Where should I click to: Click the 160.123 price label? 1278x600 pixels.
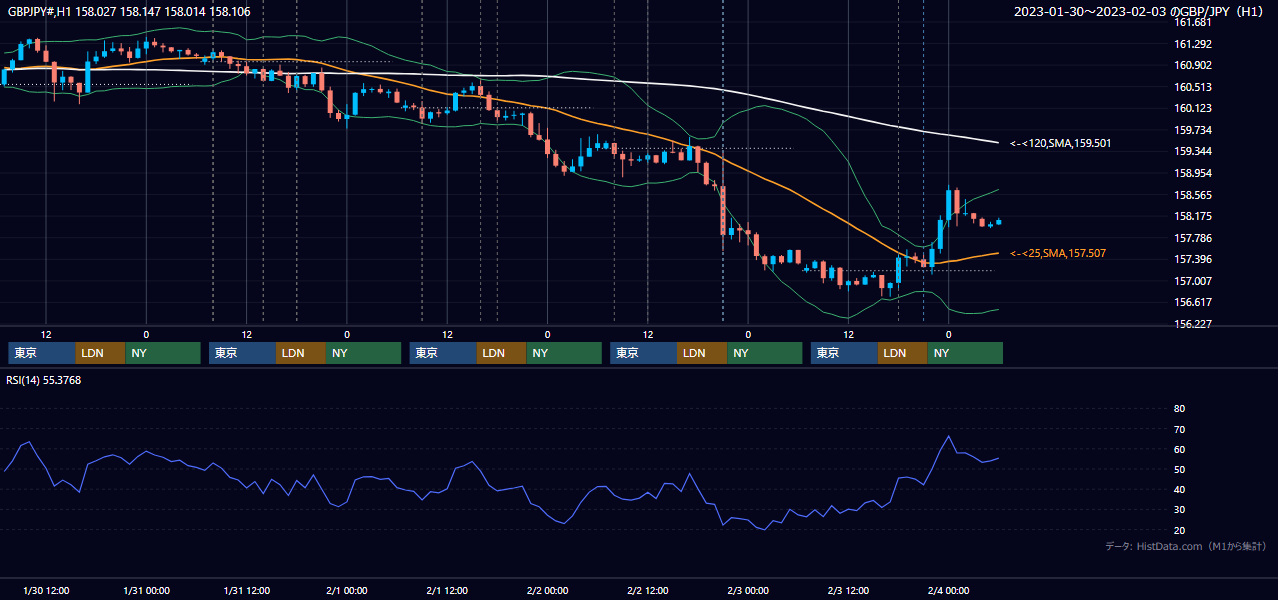click(1192, 109)
